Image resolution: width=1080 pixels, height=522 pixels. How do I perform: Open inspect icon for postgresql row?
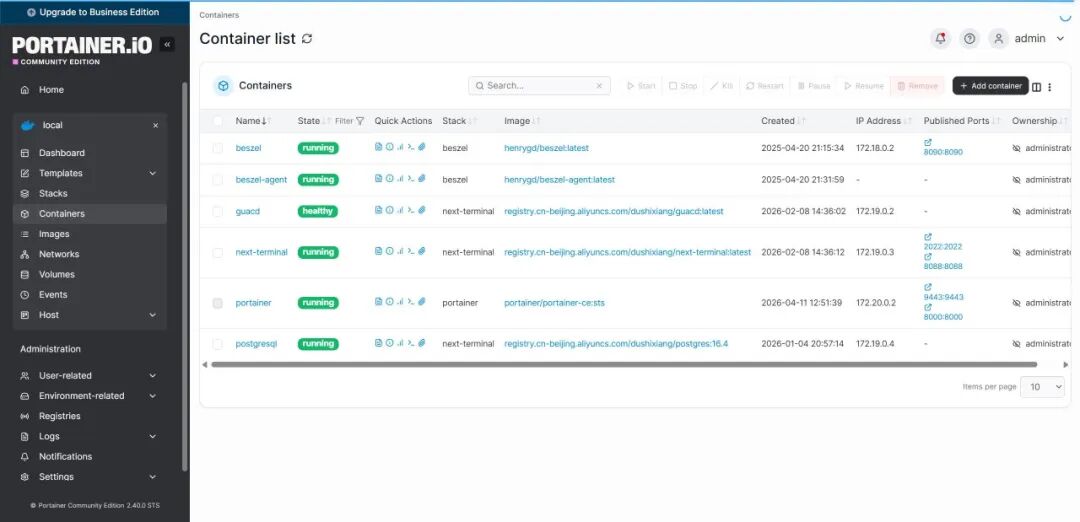pos(389,343)
